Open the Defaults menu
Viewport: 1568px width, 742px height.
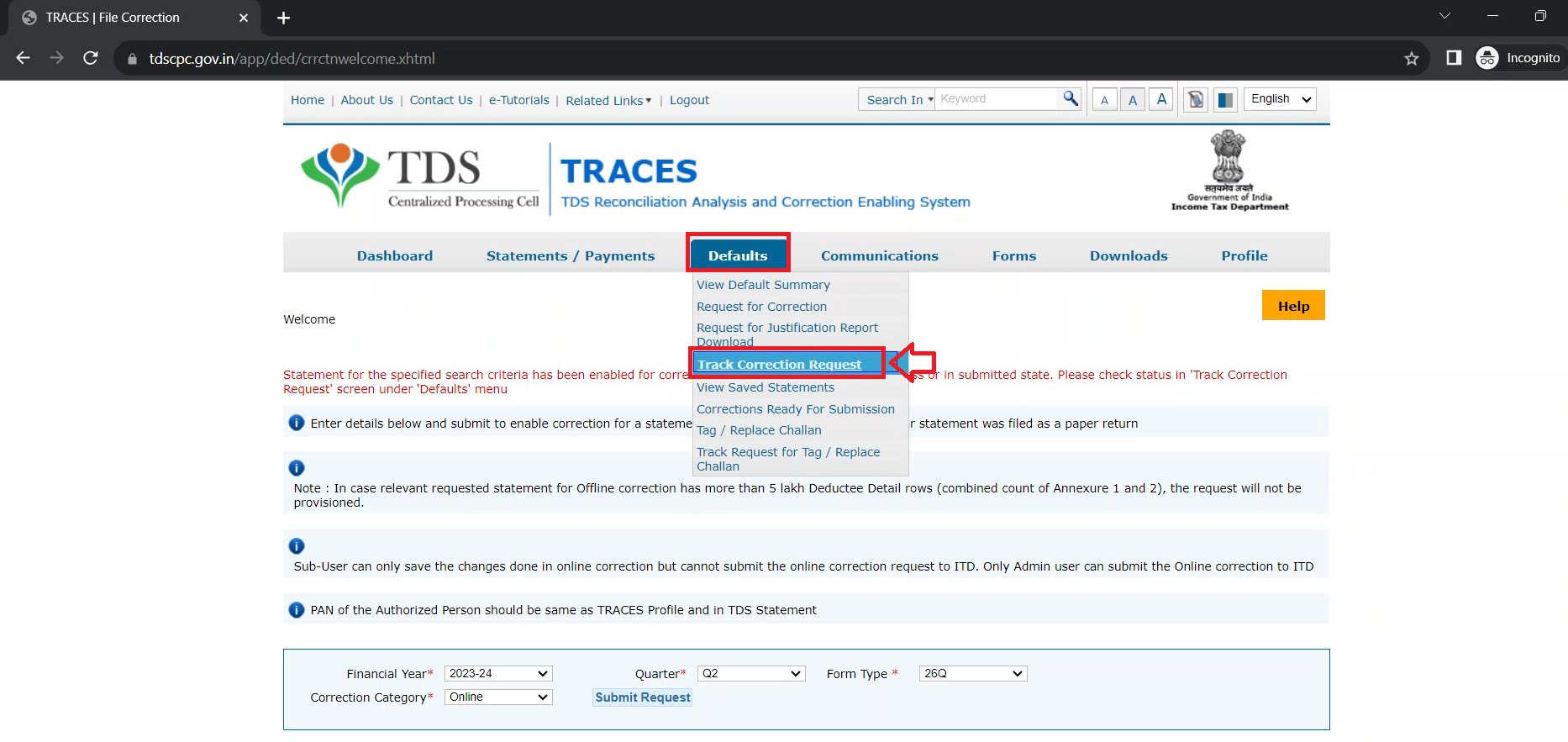[738, 255]
